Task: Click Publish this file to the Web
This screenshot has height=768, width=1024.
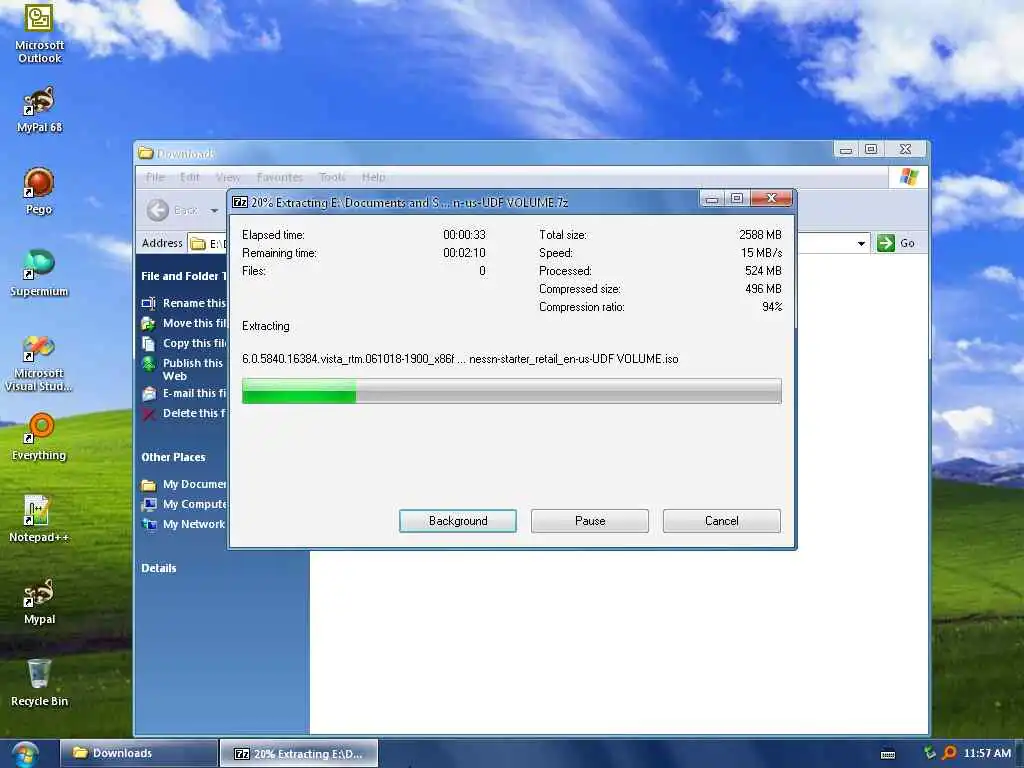Action: coord(193,370)
